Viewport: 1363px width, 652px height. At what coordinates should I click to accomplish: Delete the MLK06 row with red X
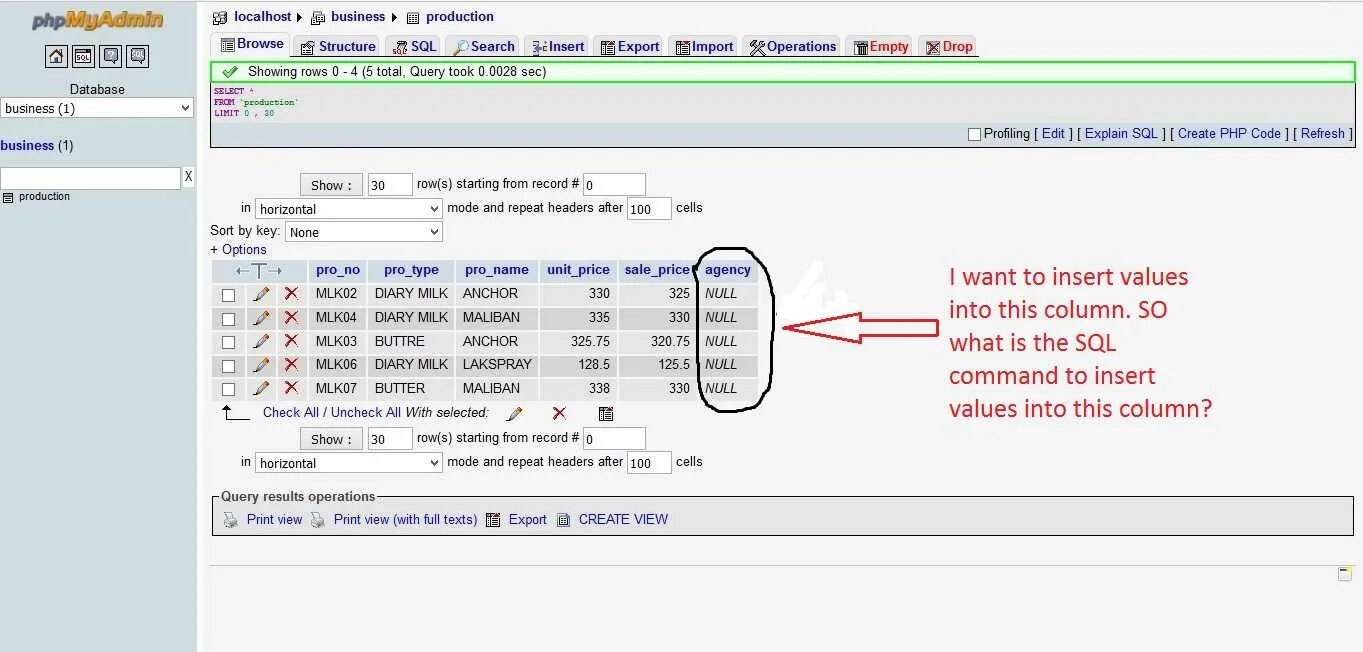pos(291,365)
